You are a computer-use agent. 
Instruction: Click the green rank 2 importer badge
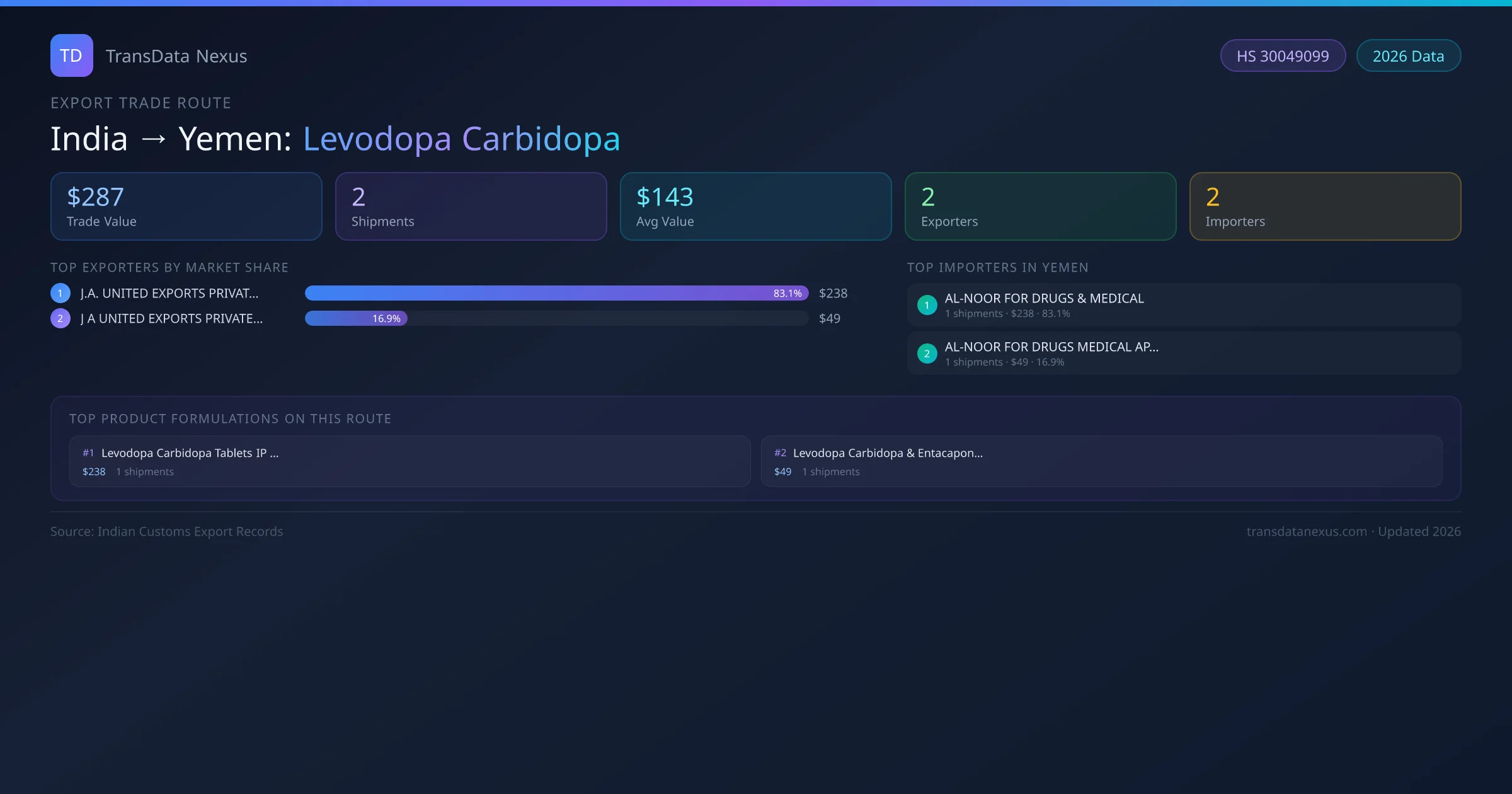click(x=927, y=354)
